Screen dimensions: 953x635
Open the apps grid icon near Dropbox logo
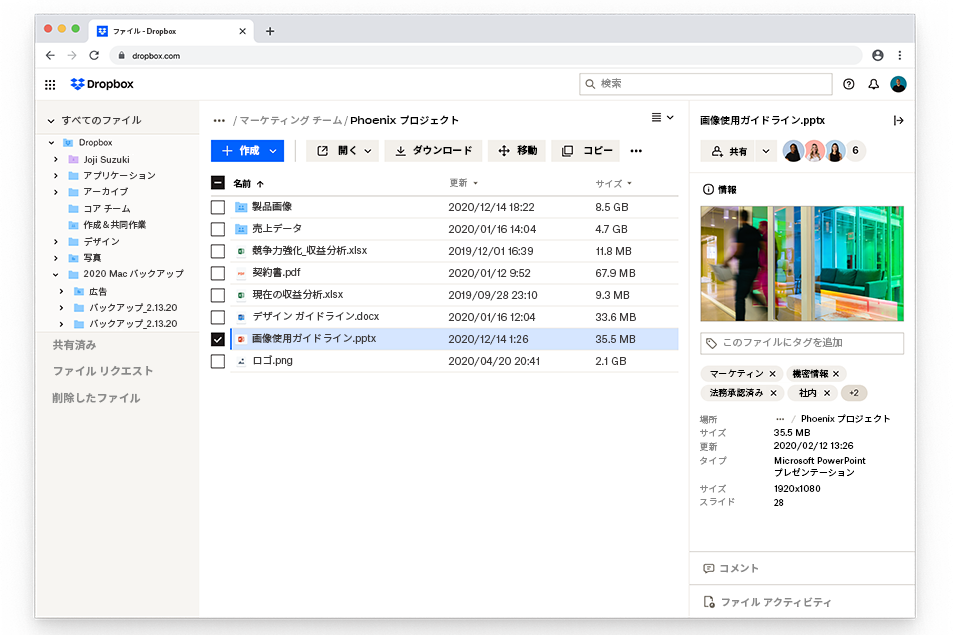[49, 84]
